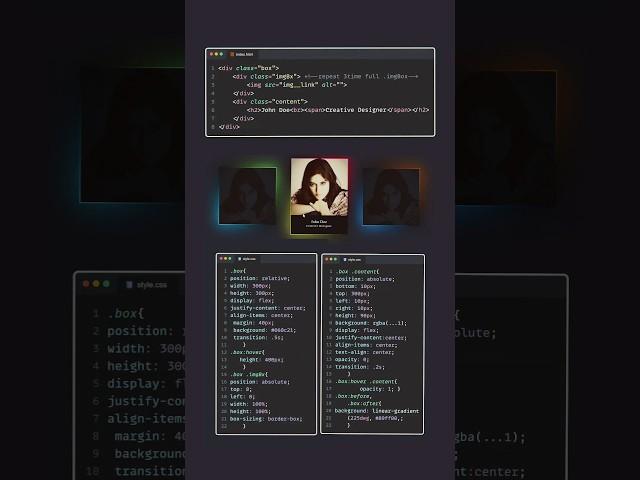The image size is (640, 480).
Task: Click the background: #060c21; line
Action: coord(264,330)
